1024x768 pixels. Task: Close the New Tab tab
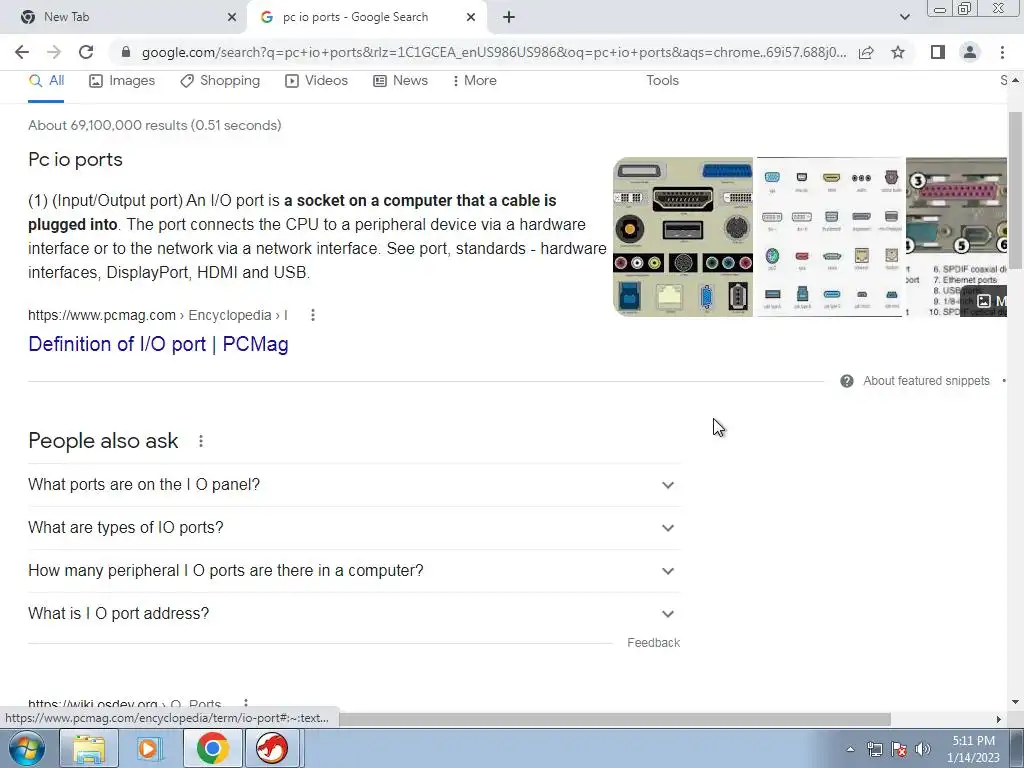(232, 17)
